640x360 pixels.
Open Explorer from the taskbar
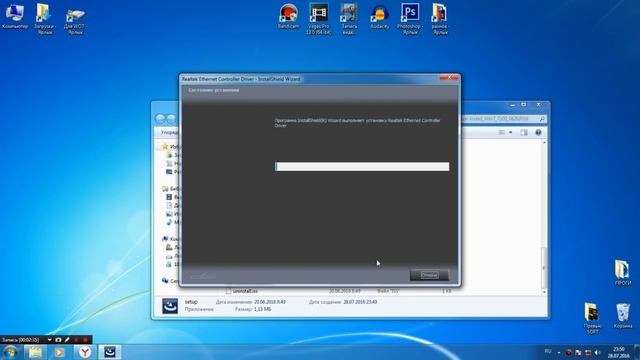click(36, 352)
